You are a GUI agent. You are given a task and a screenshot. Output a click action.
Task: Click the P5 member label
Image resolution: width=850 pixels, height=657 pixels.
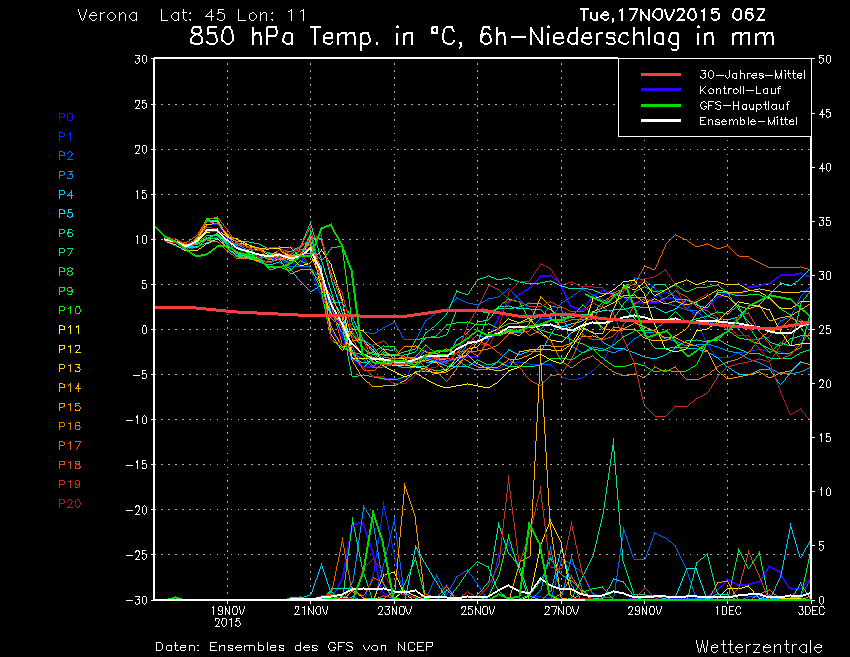66,214
